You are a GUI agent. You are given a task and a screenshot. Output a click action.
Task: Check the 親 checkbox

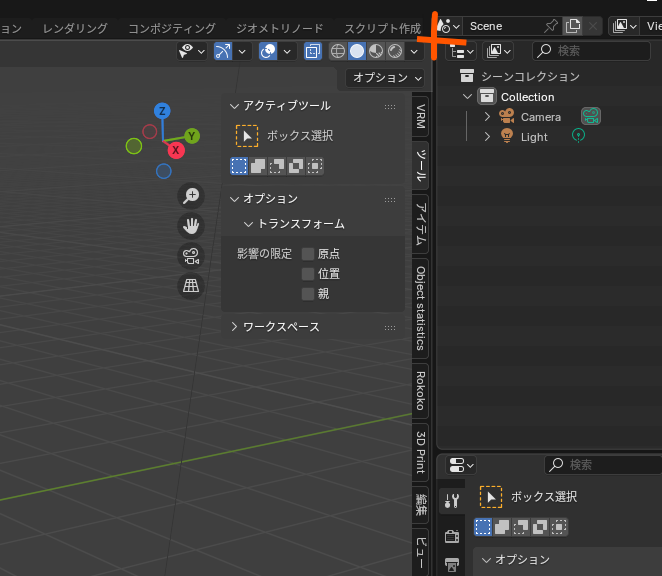point(309,294)
